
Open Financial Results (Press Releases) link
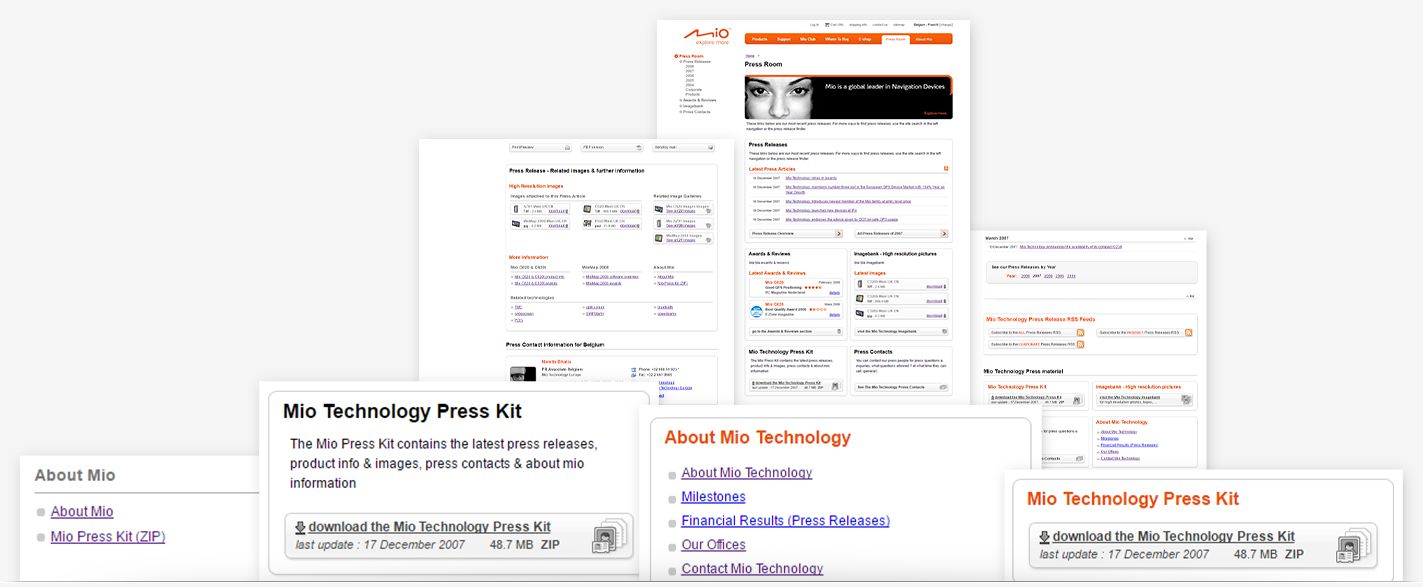(785, 520)
